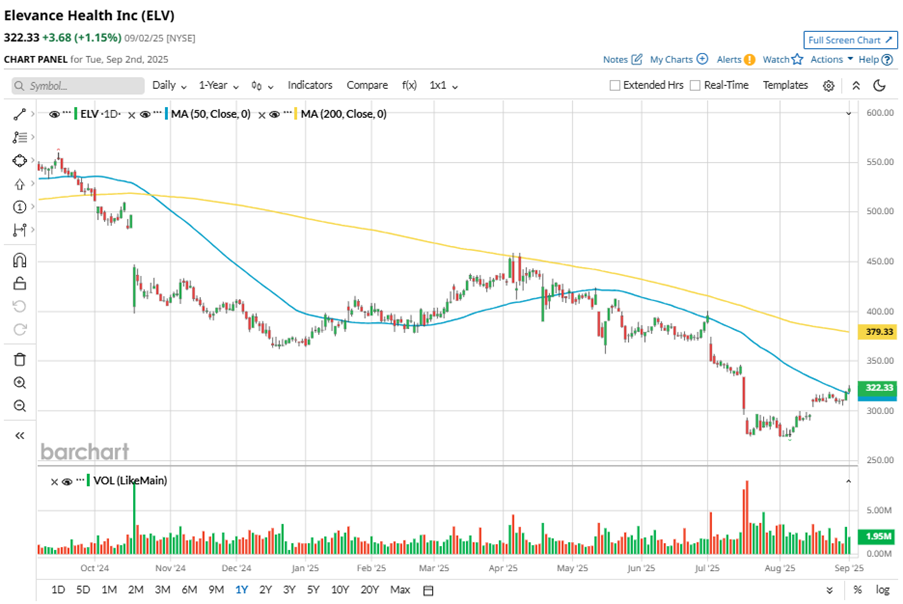Click the ELV green color swatch
The height and width of the screenshot is (604, 903).
pos(75,114)
